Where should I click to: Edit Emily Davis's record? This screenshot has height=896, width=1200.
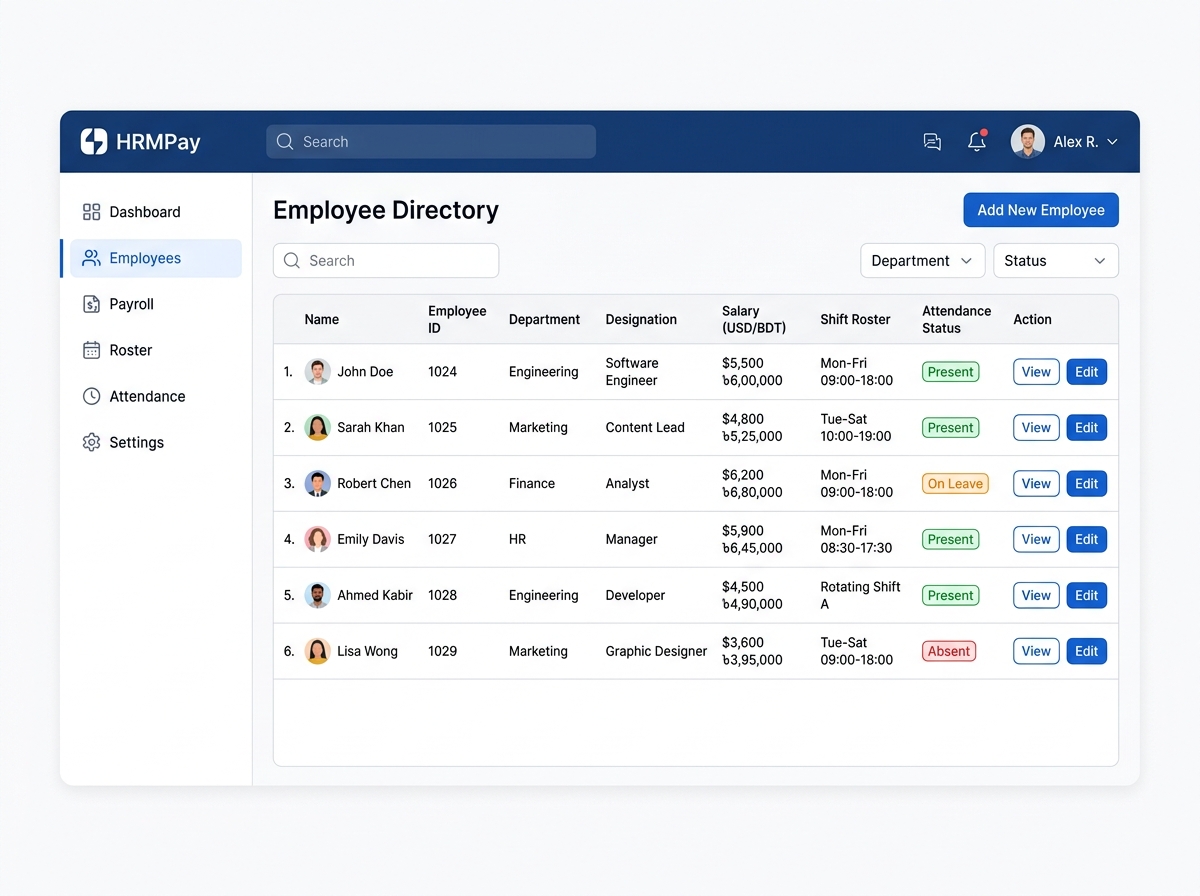click(1087, 540)
